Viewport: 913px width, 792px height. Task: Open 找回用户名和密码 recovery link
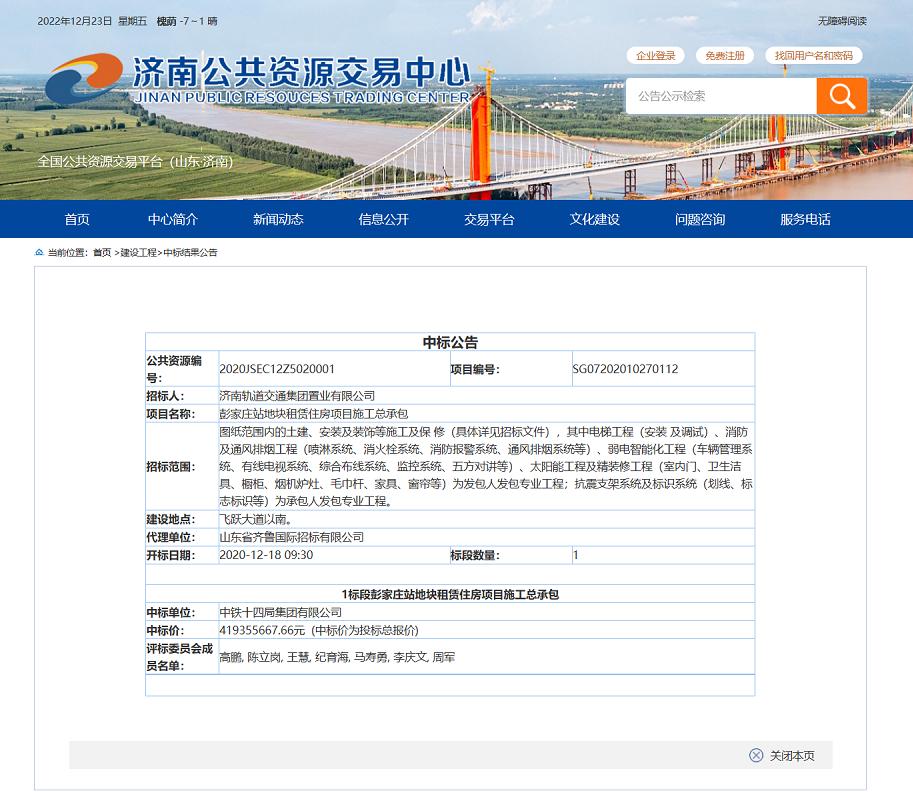point(813,56)
